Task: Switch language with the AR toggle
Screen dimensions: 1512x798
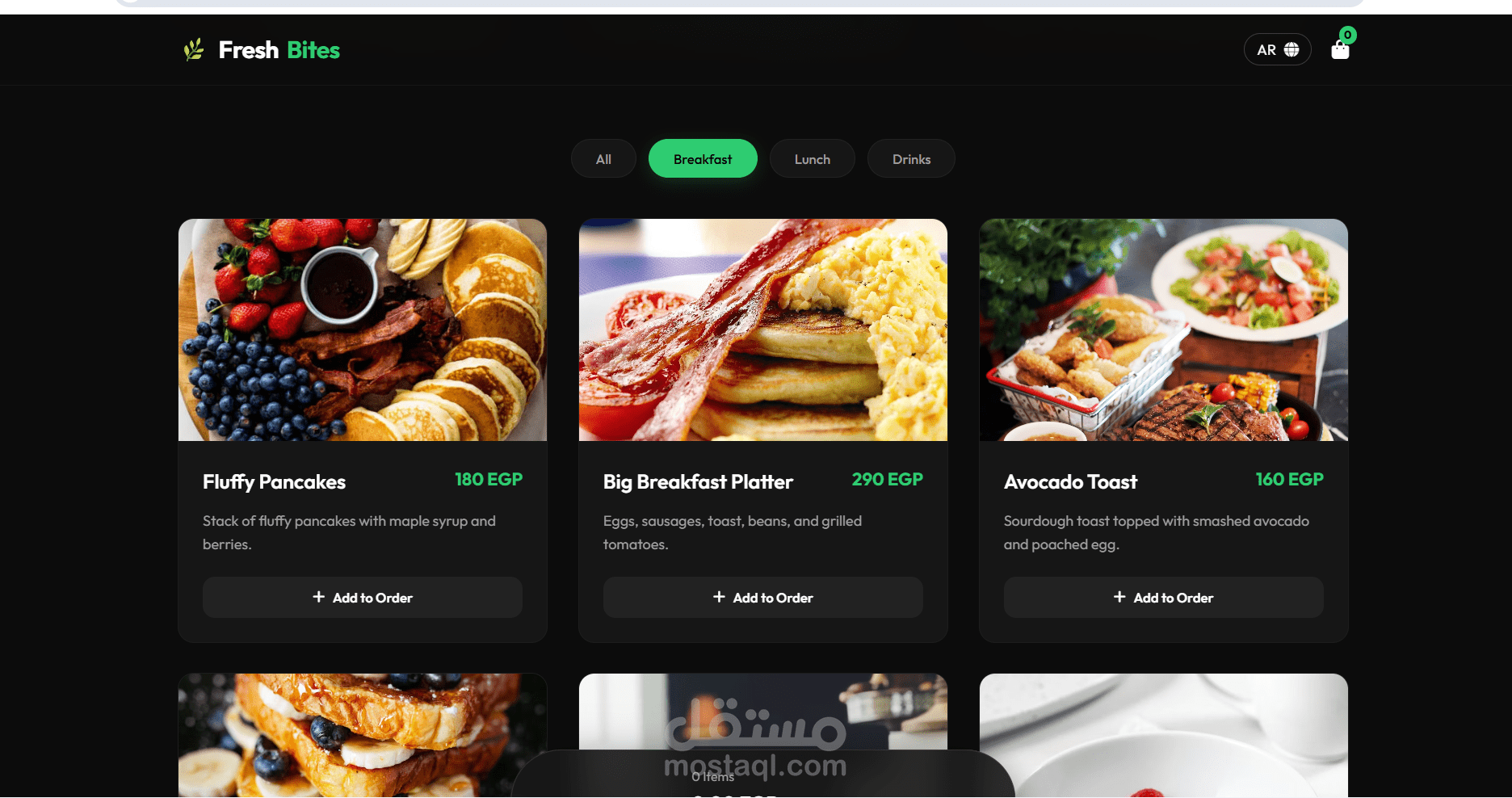Action: pyautogui.click(x=1277, y=50)
